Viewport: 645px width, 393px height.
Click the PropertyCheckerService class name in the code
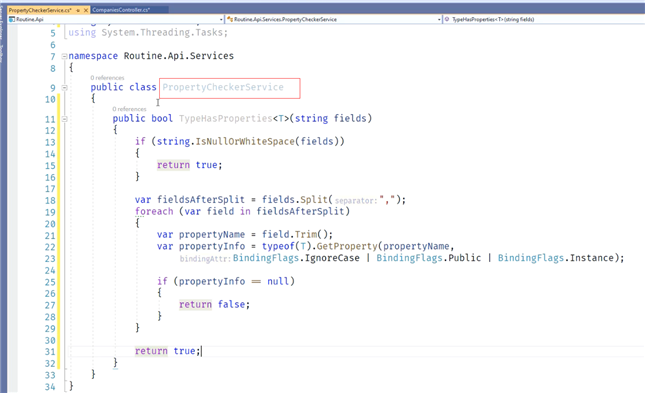click(x=223, y=87)
